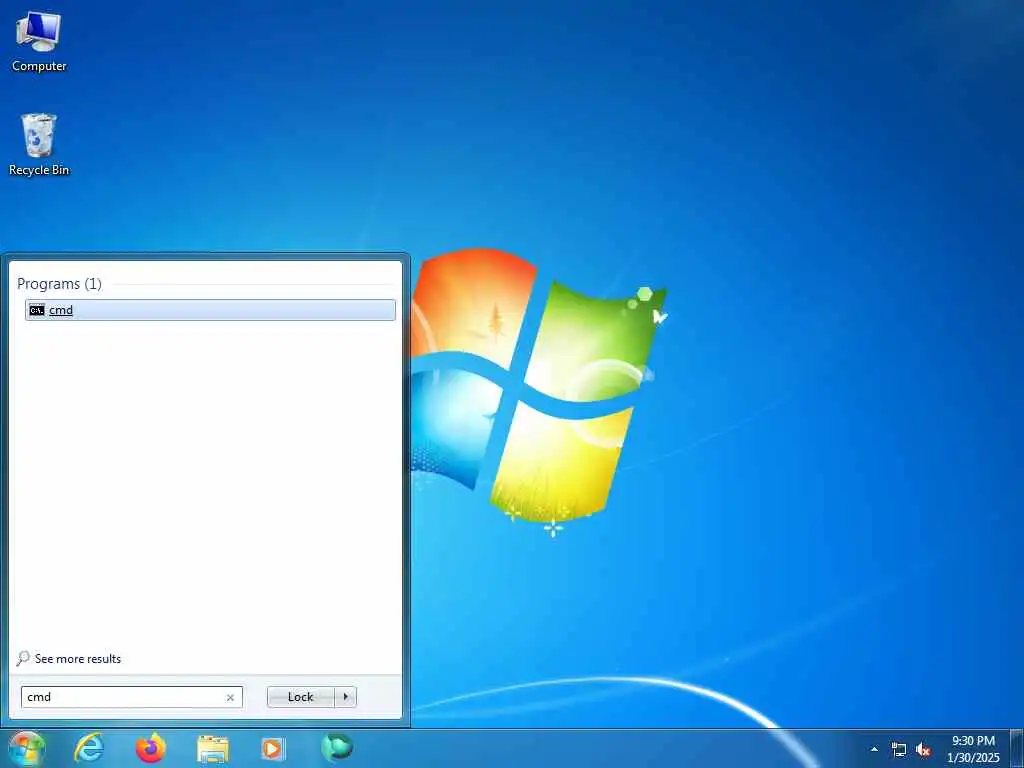1024x768 pixels.
Task: Click the muted volume tray icon
Action: (923, 750)
